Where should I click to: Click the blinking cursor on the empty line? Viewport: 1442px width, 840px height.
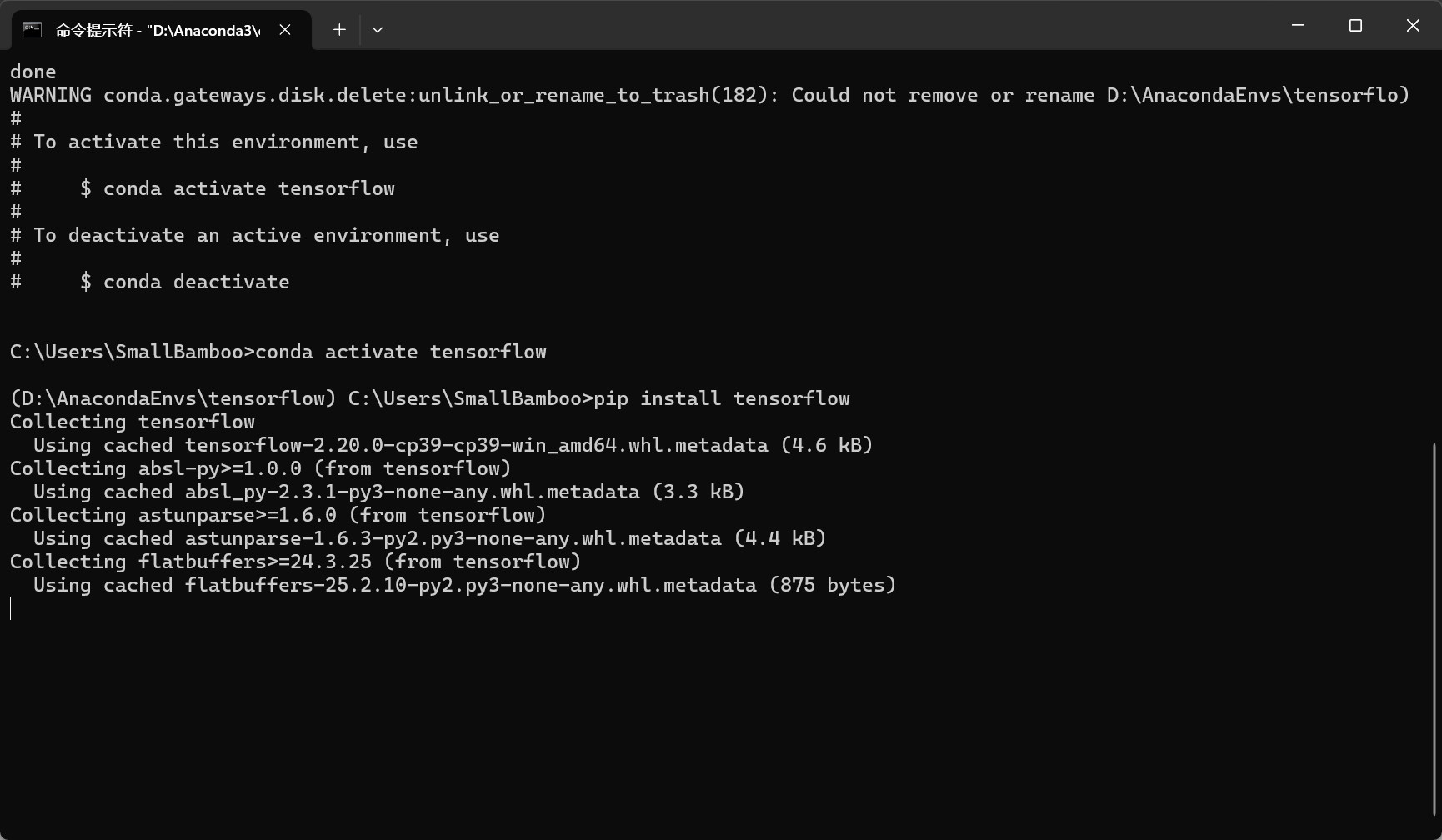pyautogui.click(x=11, y=608)
